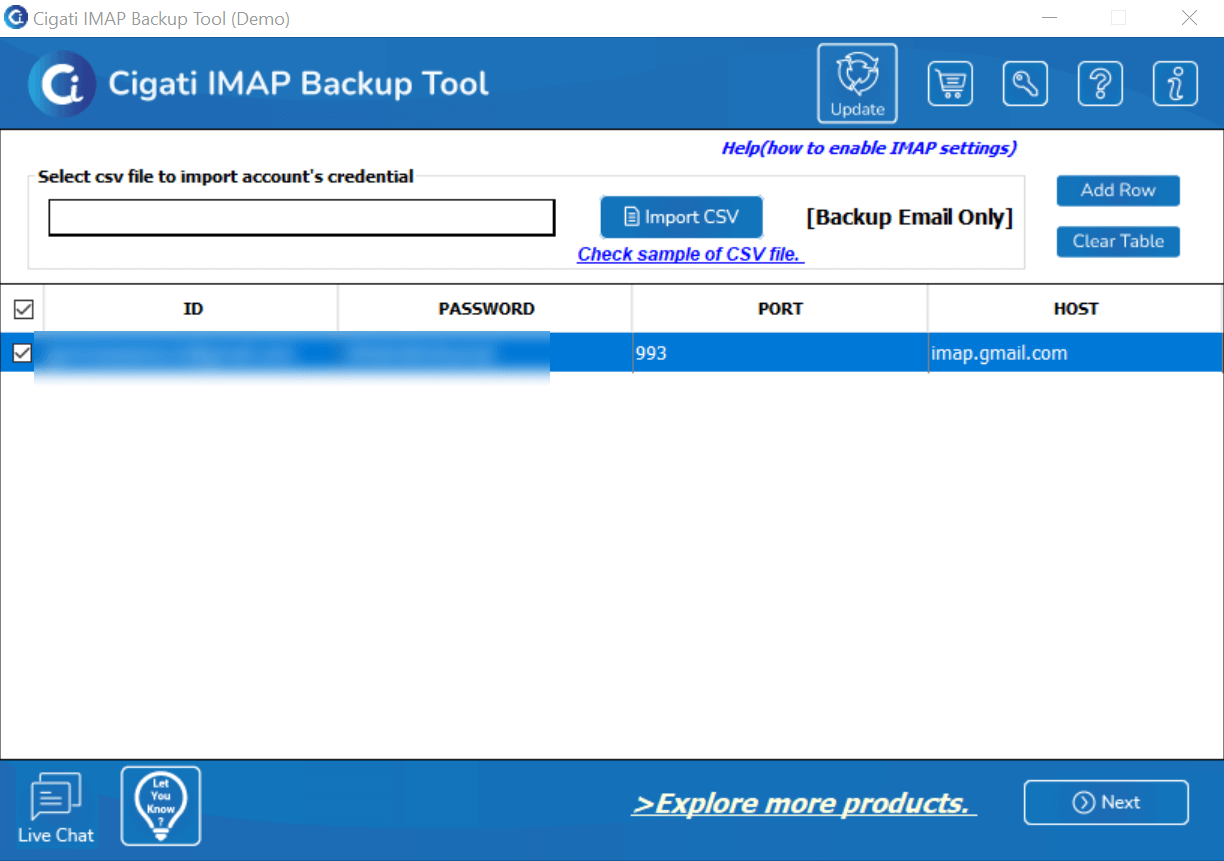Click the PASSWORD column header
The image size is (1224, 861).
point(486,309)
